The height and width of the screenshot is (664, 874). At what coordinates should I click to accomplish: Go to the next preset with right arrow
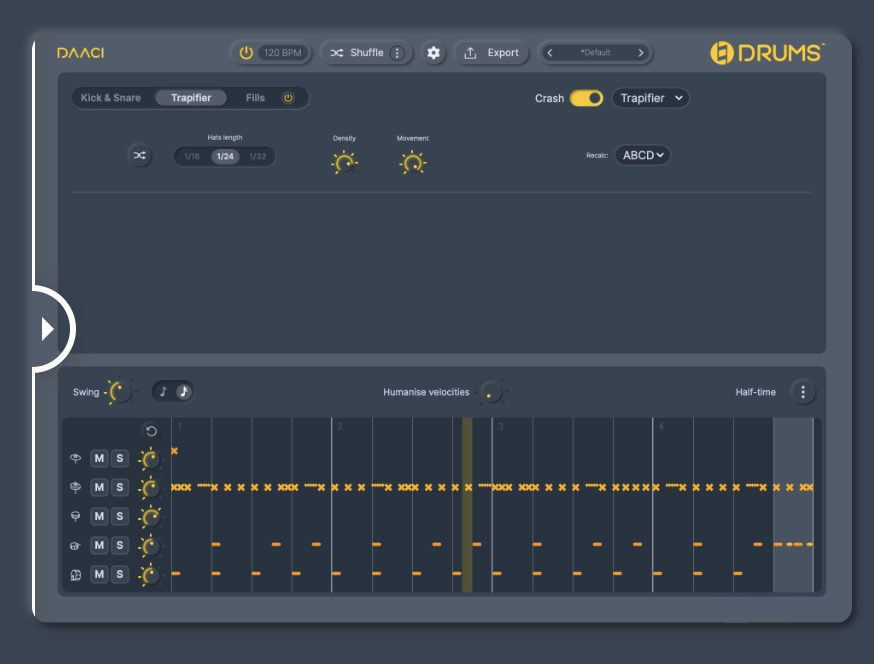(640, 53)
